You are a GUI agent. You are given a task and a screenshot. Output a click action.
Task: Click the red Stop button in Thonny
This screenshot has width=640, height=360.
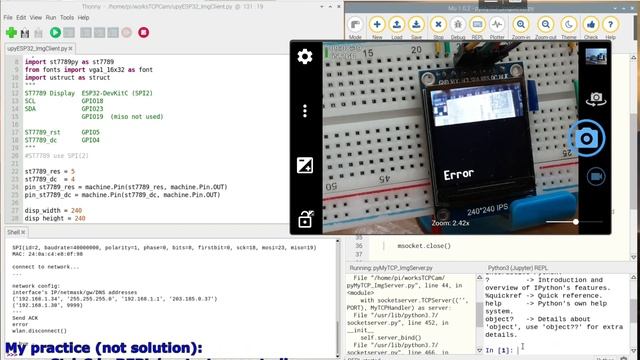point(143,33)
